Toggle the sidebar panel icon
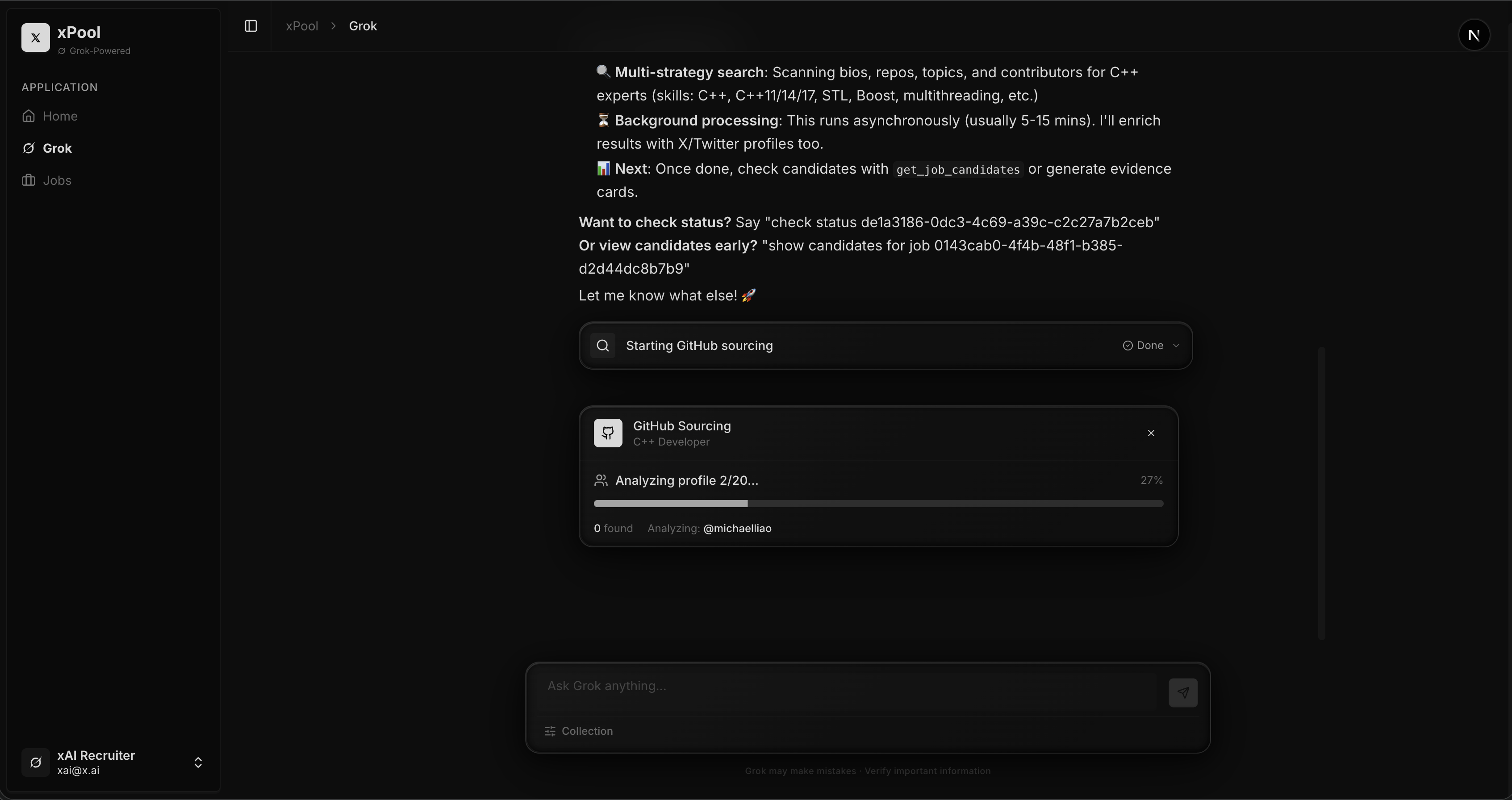The width and height of the screenshot is (1512, 800). (x=251, y=26)
